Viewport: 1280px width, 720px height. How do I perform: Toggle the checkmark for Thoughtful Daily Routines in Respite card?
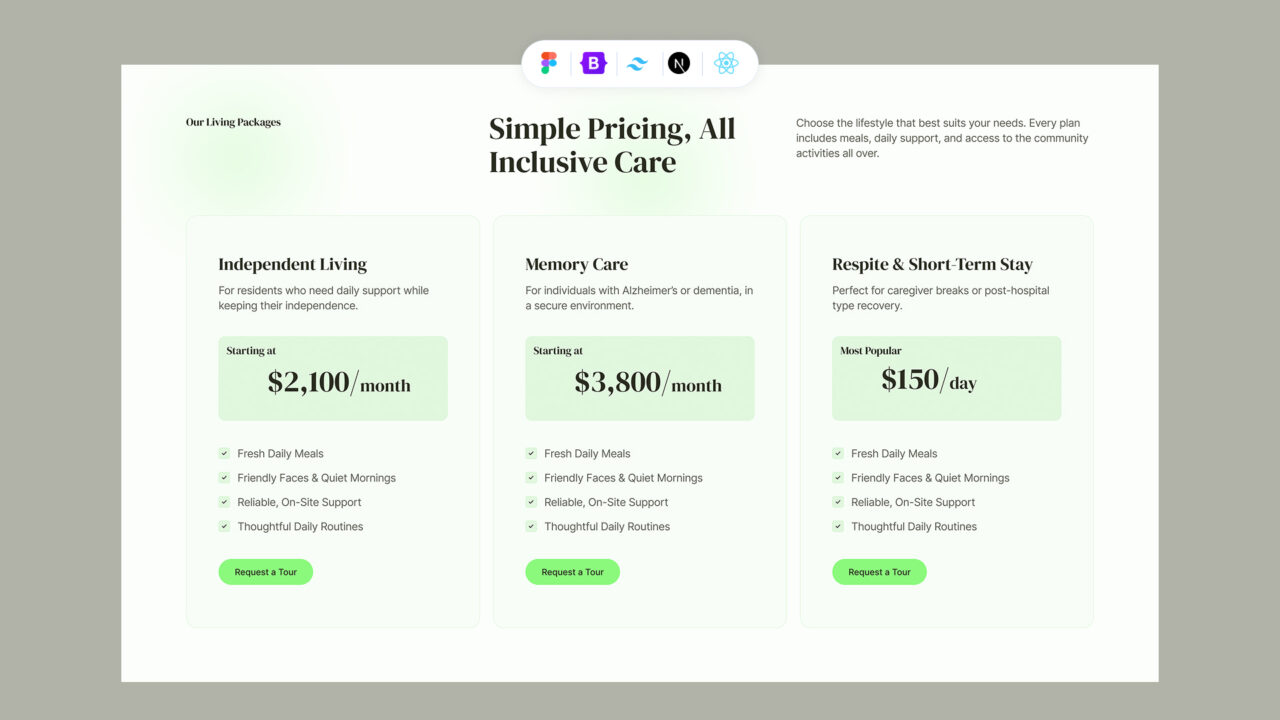[x=838, y=526]
